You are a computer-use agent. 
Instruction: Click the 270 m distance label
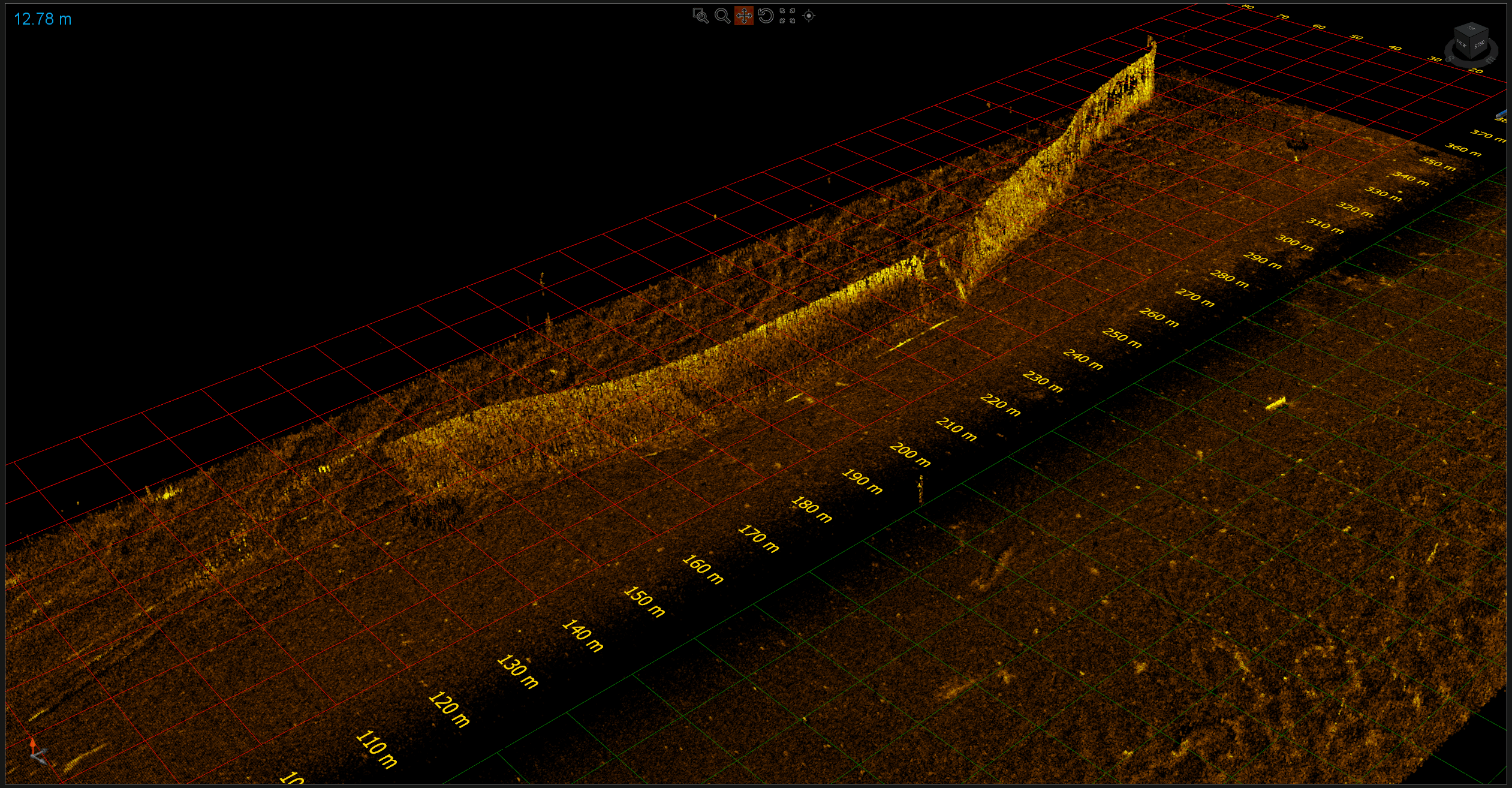coord(1195,297)
